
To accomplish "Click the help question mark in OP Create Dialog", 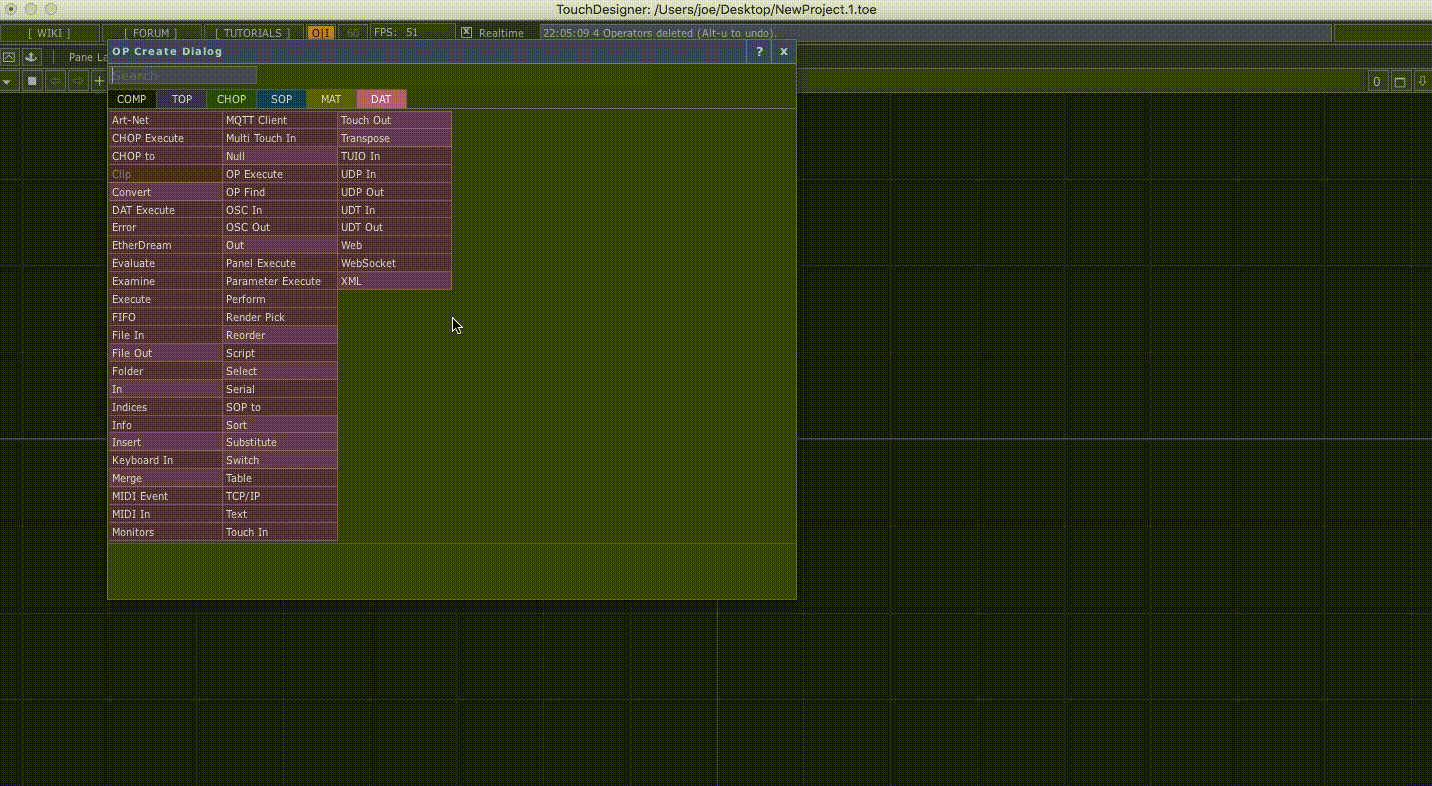I will (759, 52).
